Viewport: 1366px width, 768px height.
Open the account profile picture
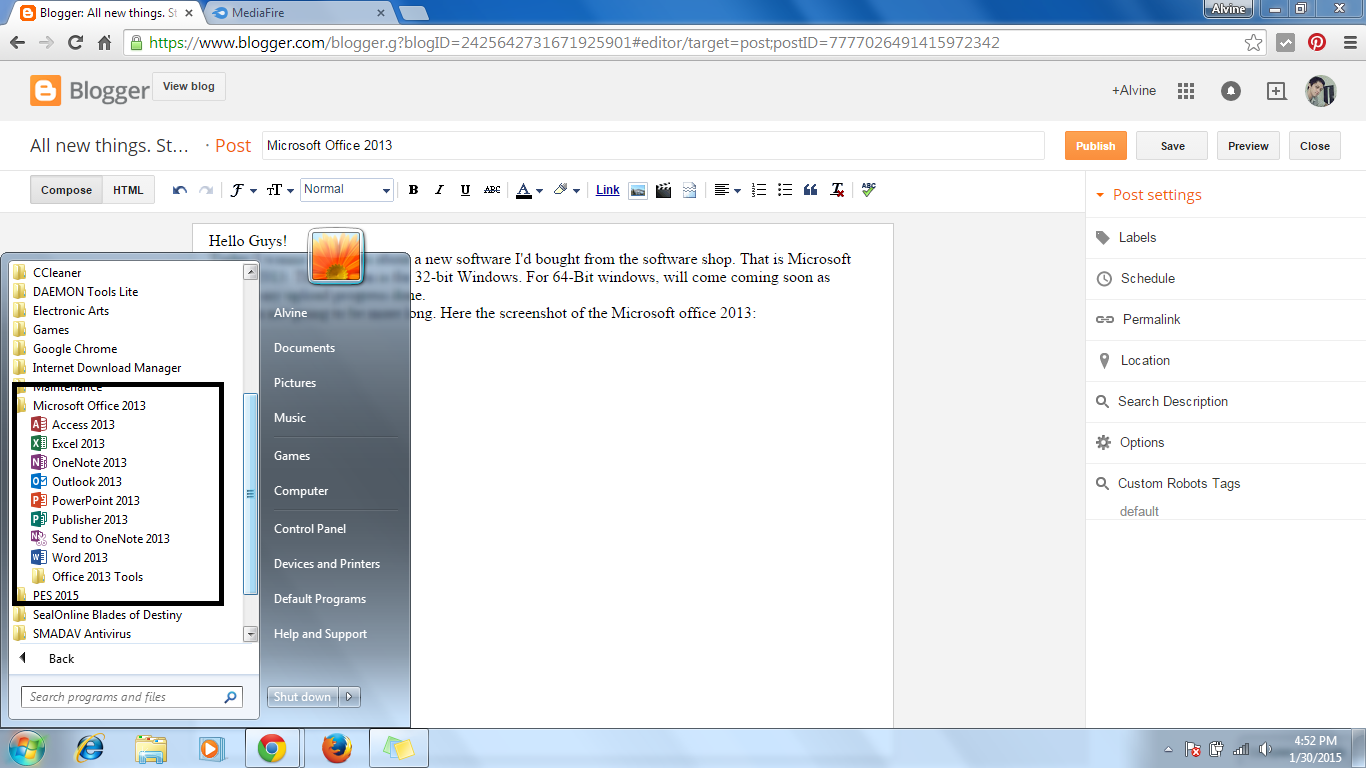[1321, 91]
